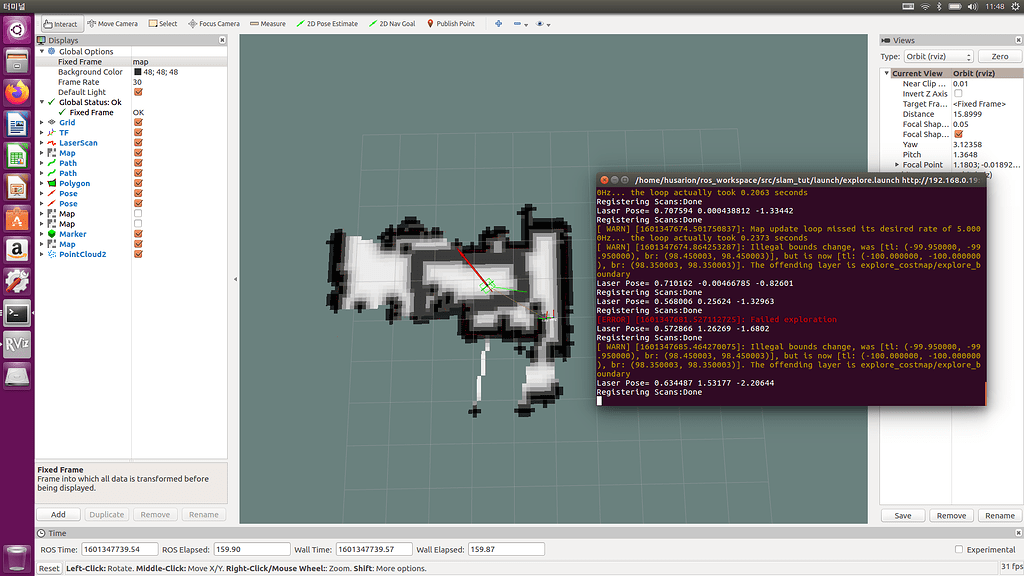Screen dimensions: 1024x576
Task: Enable the Invert Z Axis checkbox
Action: click(958, 94)
